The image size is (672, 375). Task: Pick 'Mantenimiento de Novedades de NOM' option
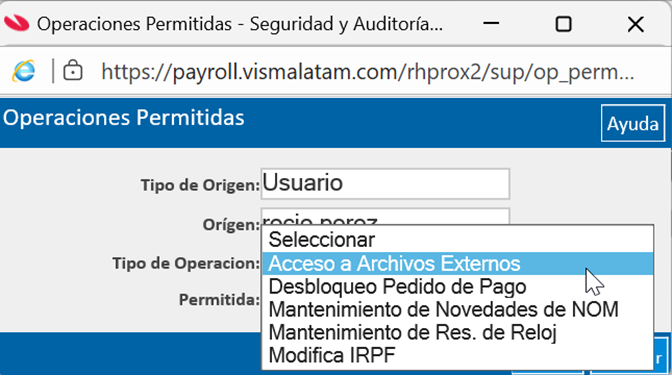[458, 309]
